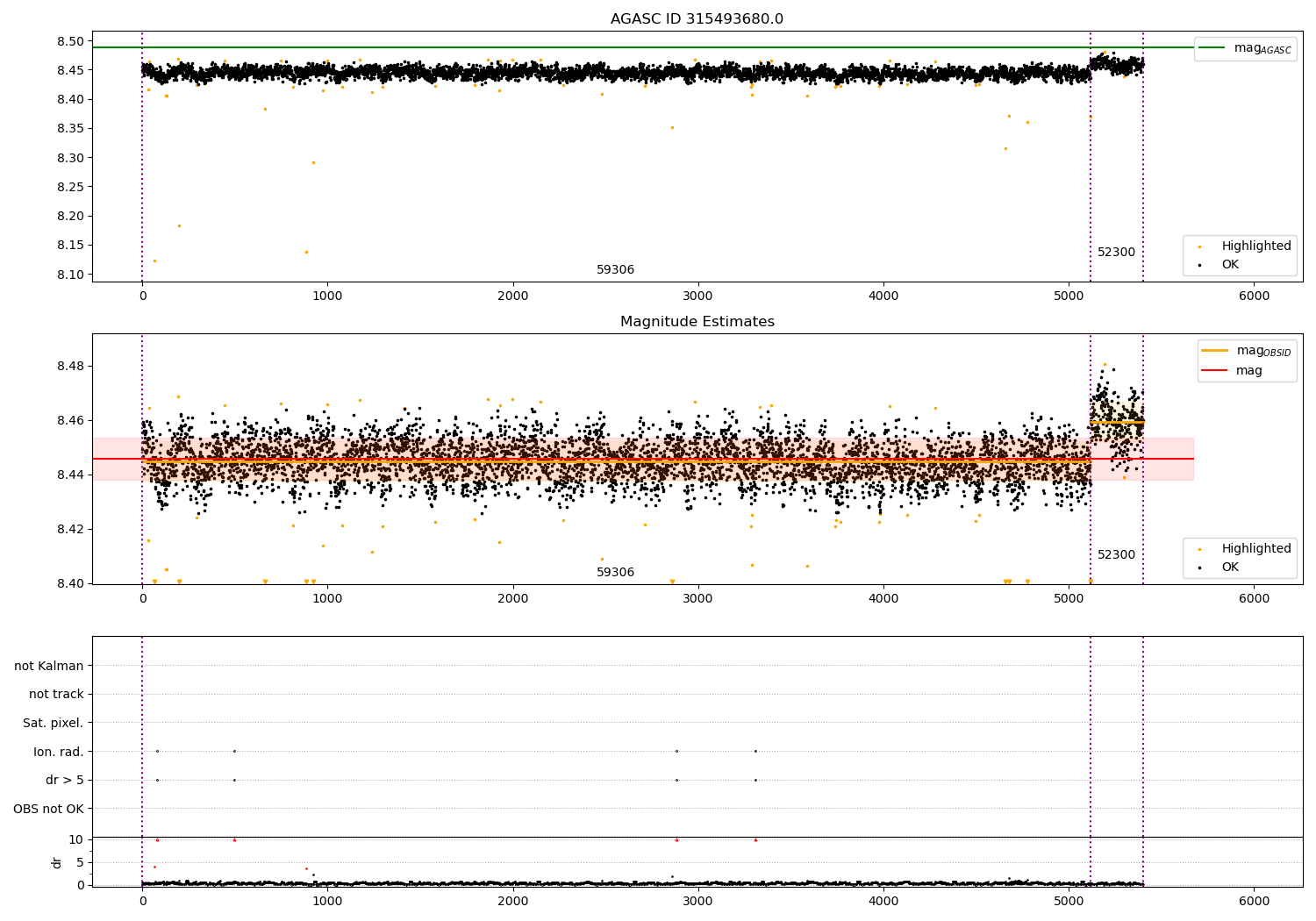
Task: Select 'Highlighted' legend entry in Magnitude Estimates plot
Action: point(1256,548)
